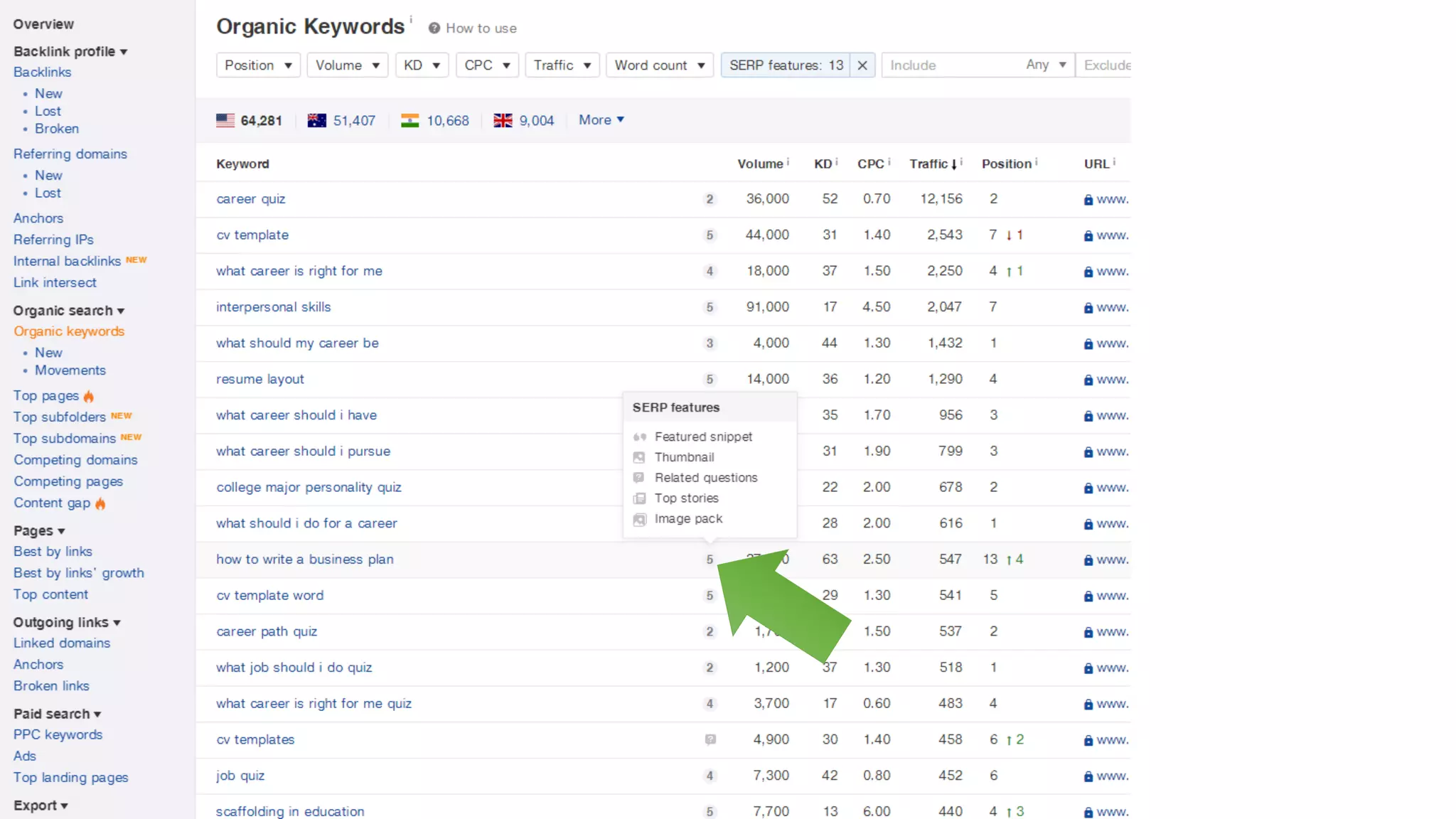1456x819 pixels.
Task: Open Top pages in sidebar
Action: click(46, 395)
